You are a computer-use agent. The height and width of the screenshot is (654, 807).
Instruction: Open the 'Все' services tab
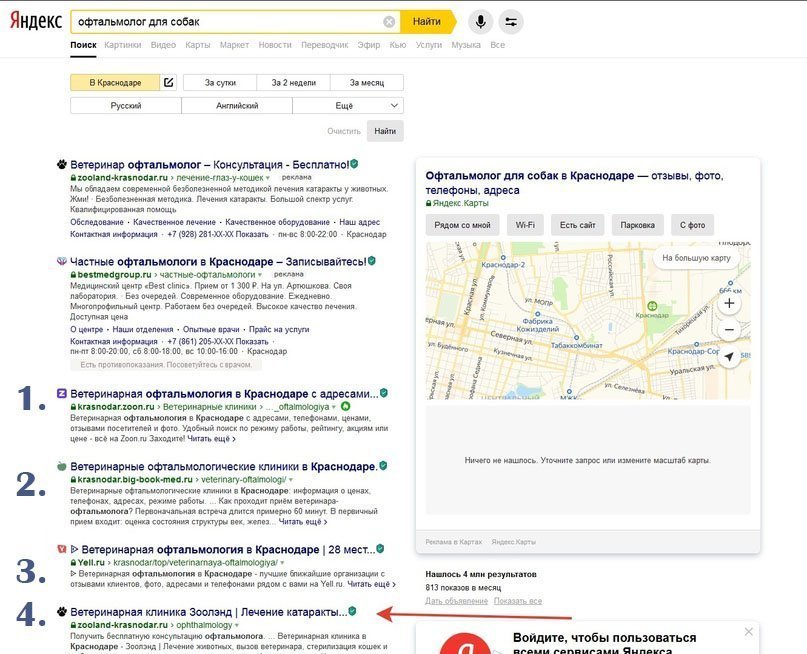[x=497, y=45]
